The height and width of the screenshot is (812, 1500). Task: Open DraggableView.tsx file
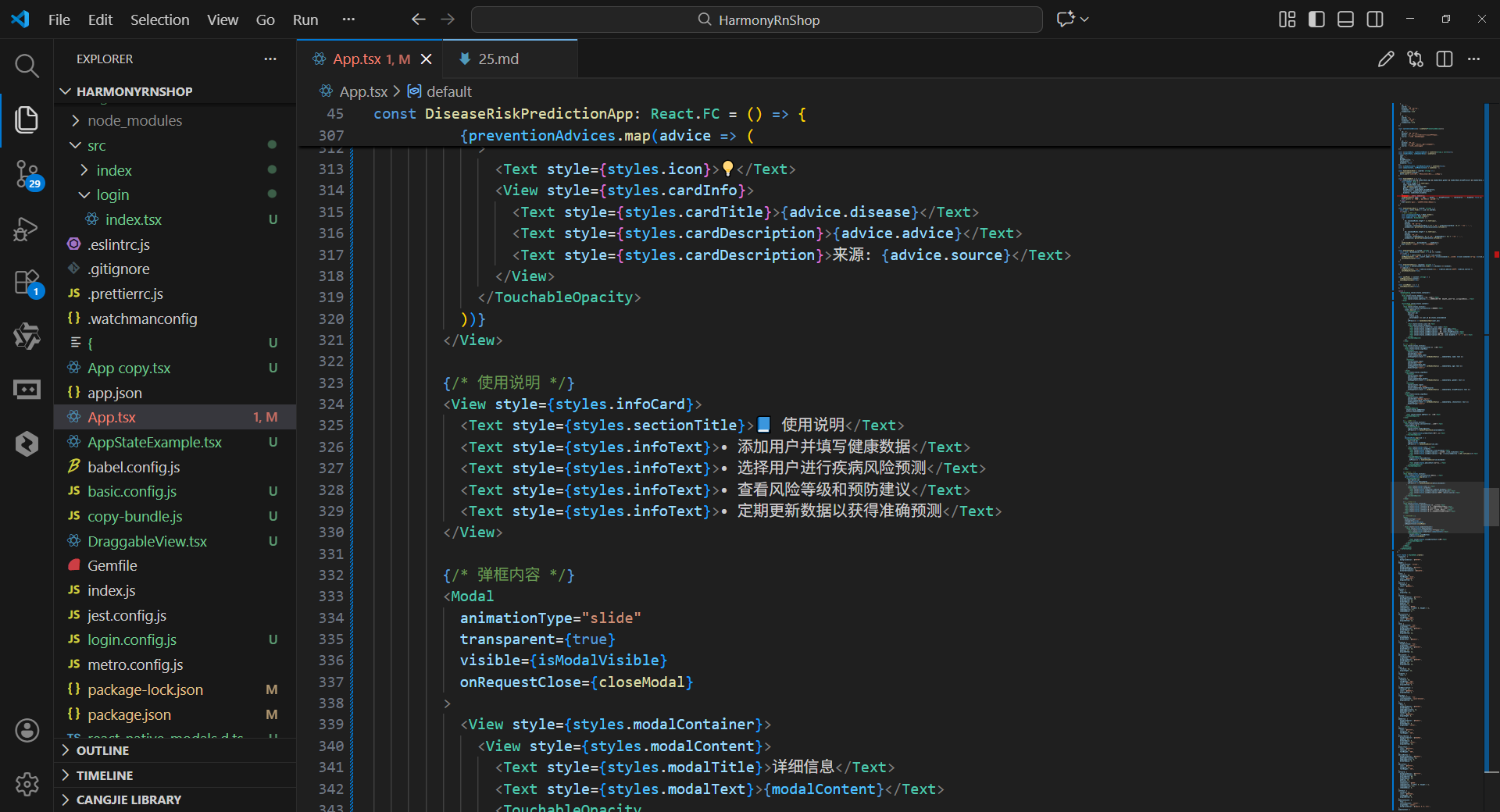pos(175,541)
